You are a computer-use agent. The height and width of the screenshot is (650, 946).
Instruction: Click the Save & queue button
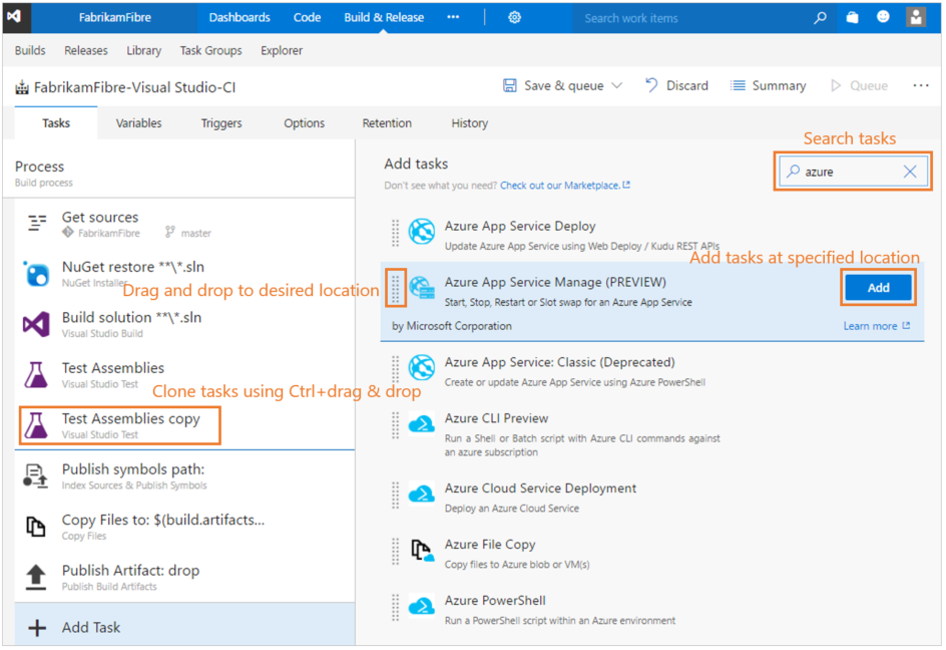553,86
